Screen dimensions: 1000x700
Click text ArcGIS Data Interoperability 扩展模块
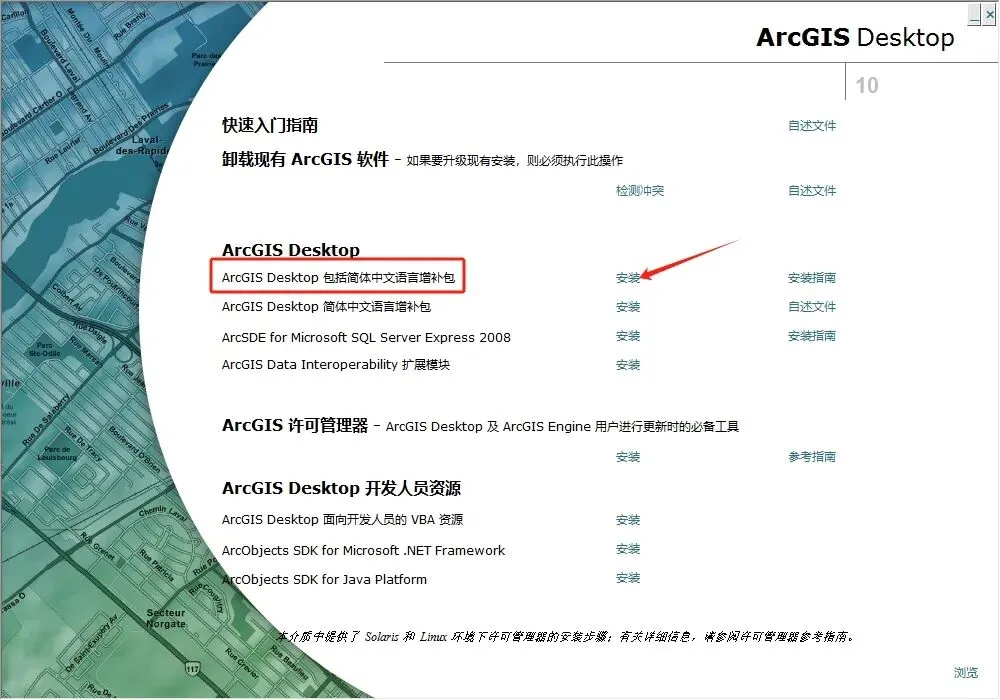pyautogui.click(x=335, y=365)
